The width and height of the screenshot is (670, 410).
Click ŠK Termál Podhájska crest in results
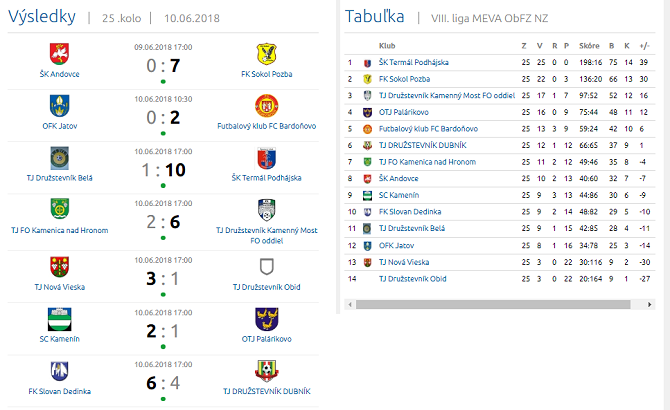[266, 157]
